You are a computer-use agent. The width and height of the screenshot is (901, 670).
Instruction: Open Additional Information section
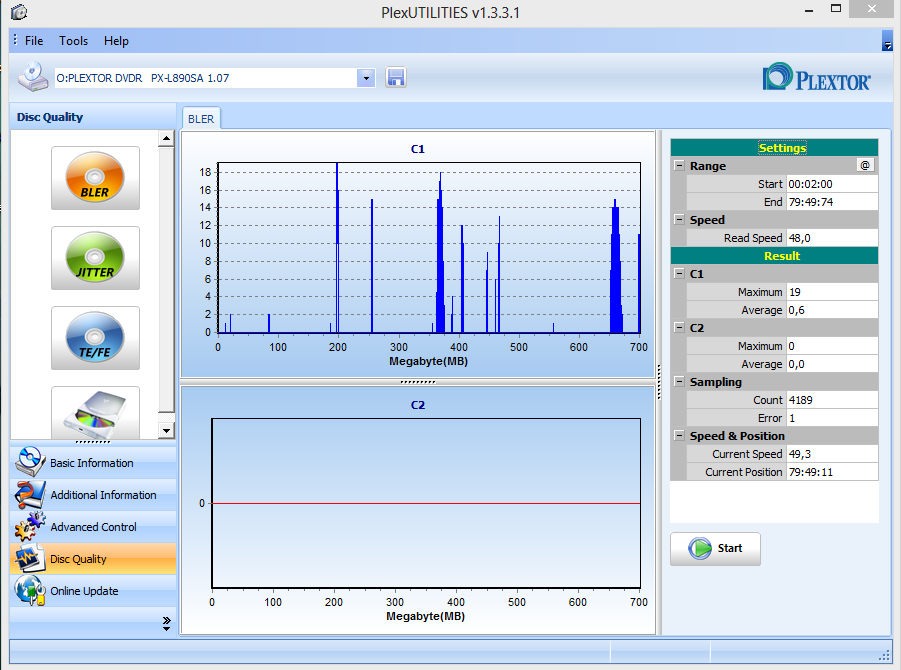click(x=93, y=495)
